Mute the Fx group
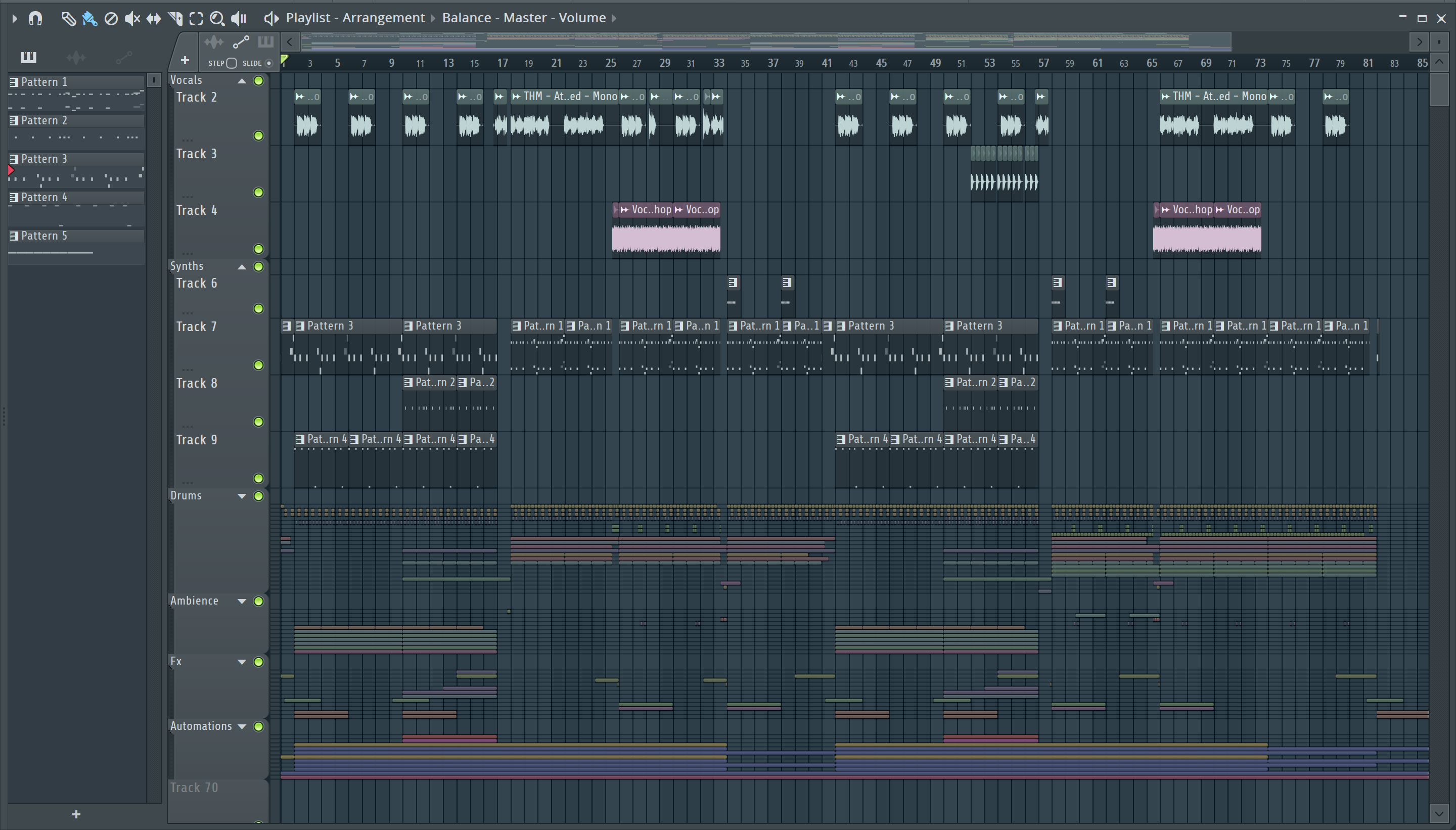Image resolution: width=1456 pixels, height=830 pixels. [x=259, y=662]
